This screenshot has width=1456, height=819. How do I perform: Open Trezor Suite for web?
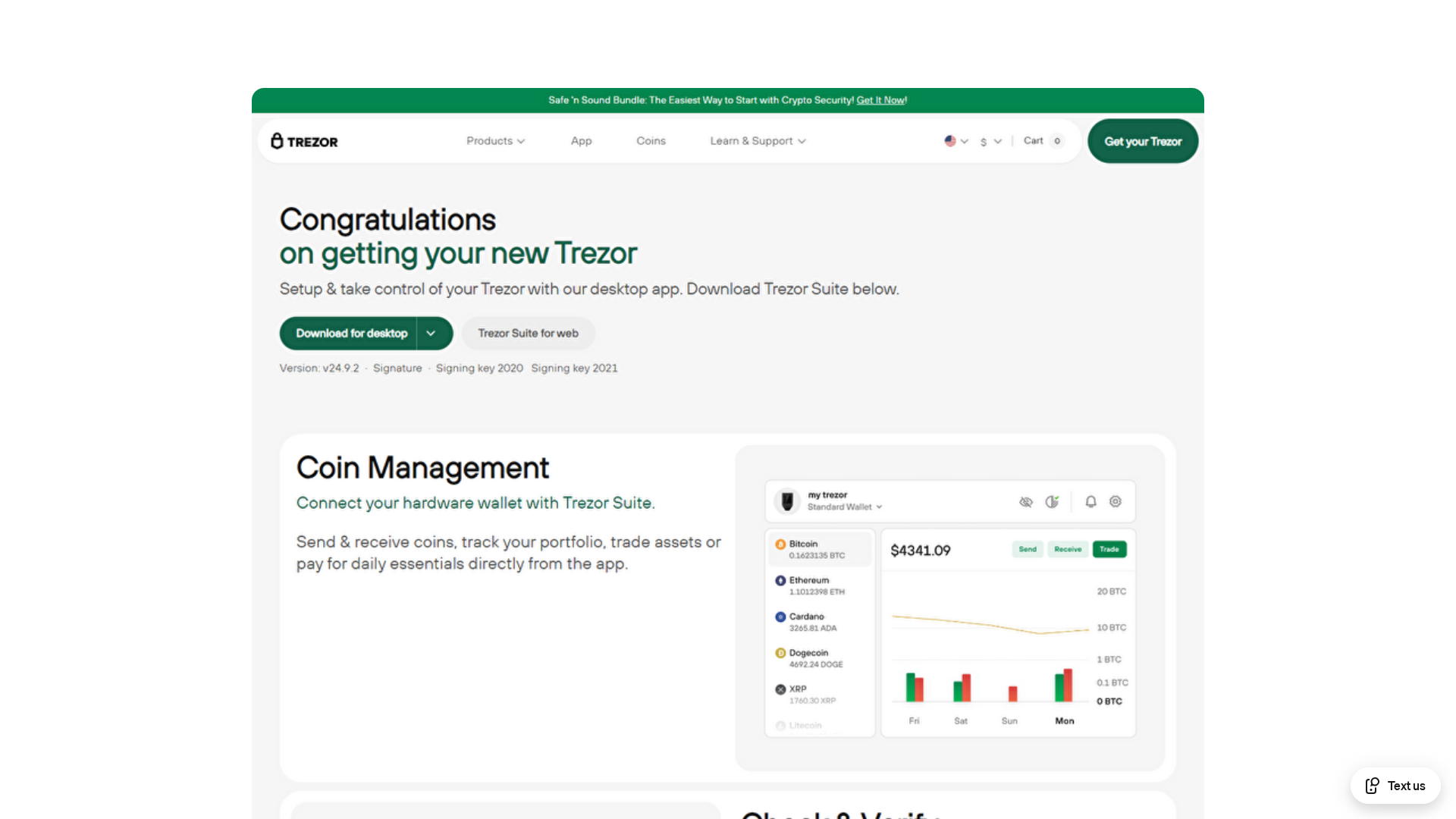(x=528, y=334)
